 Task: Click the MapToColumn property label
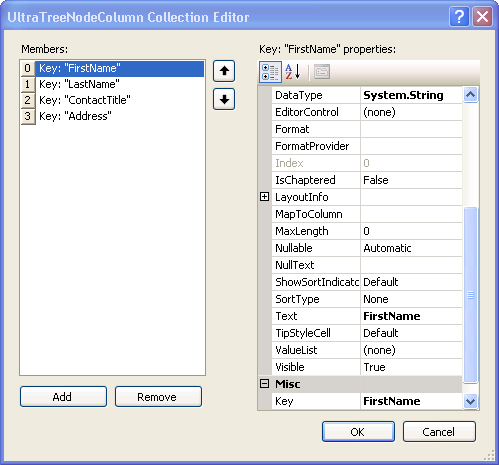309,214
